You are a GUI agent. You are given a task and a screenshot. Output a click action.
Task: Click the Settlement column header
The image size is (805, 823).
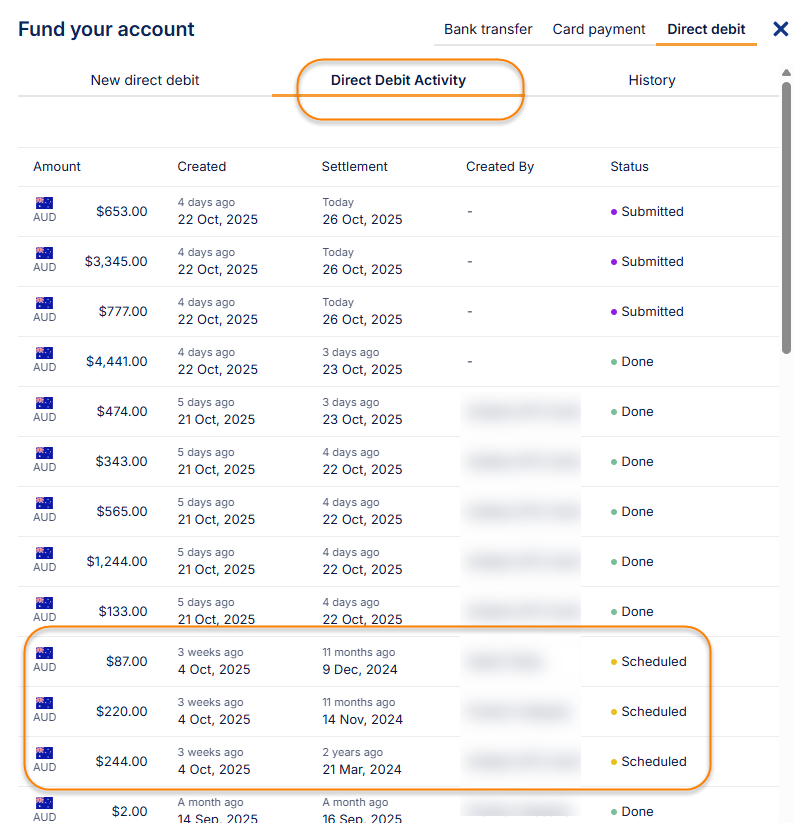[x=354, y=167]
